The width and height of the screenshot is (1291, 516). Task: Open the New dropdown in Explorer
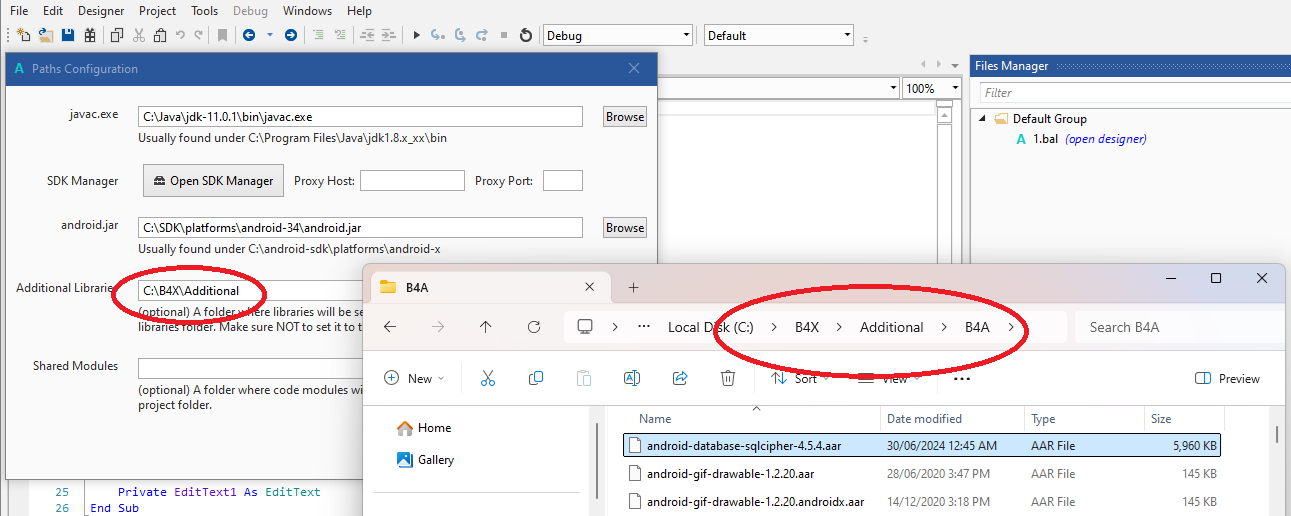pyautogui.click(x=415, y=379)
